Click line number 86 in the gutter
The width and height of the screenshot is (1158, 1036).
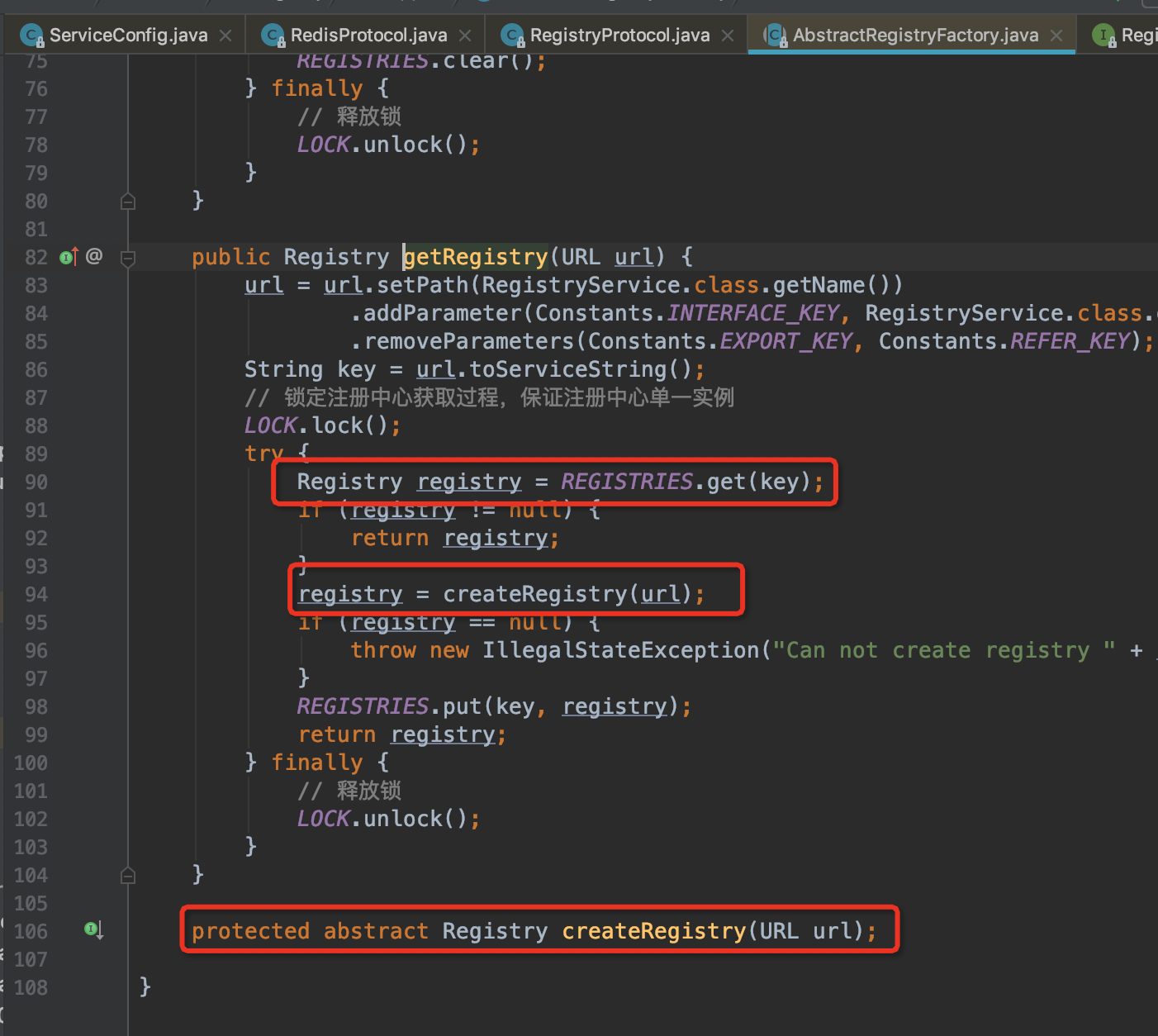coord(36,369)
